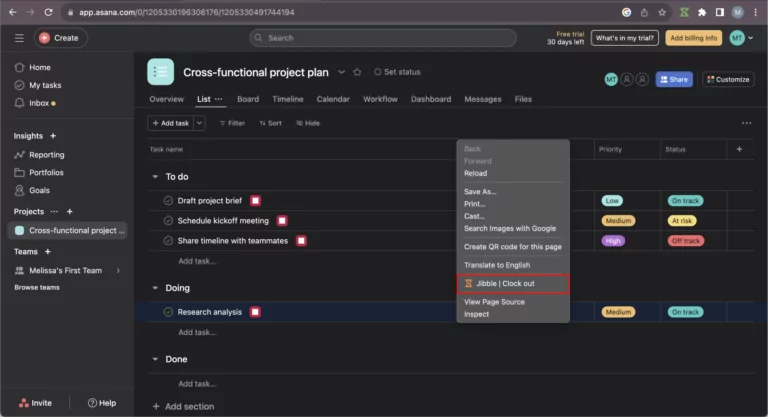Mark Draft project brief complete

[168, 200]
